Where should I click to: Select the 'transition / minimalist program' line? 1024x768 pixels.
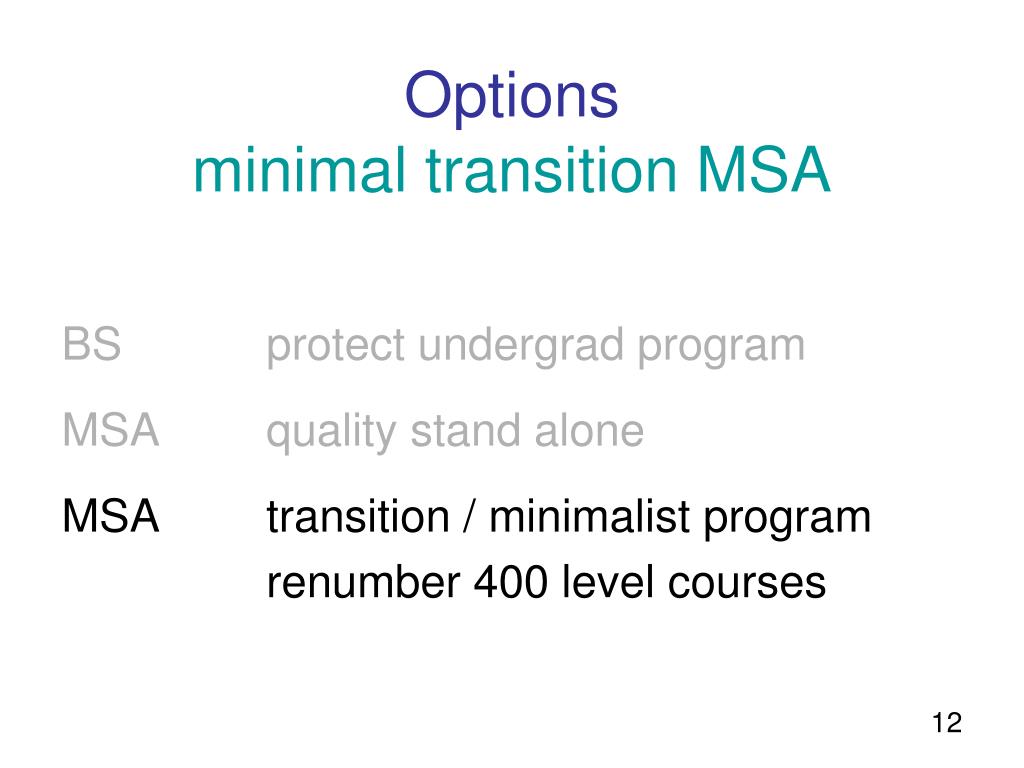[x=569, y=519]
